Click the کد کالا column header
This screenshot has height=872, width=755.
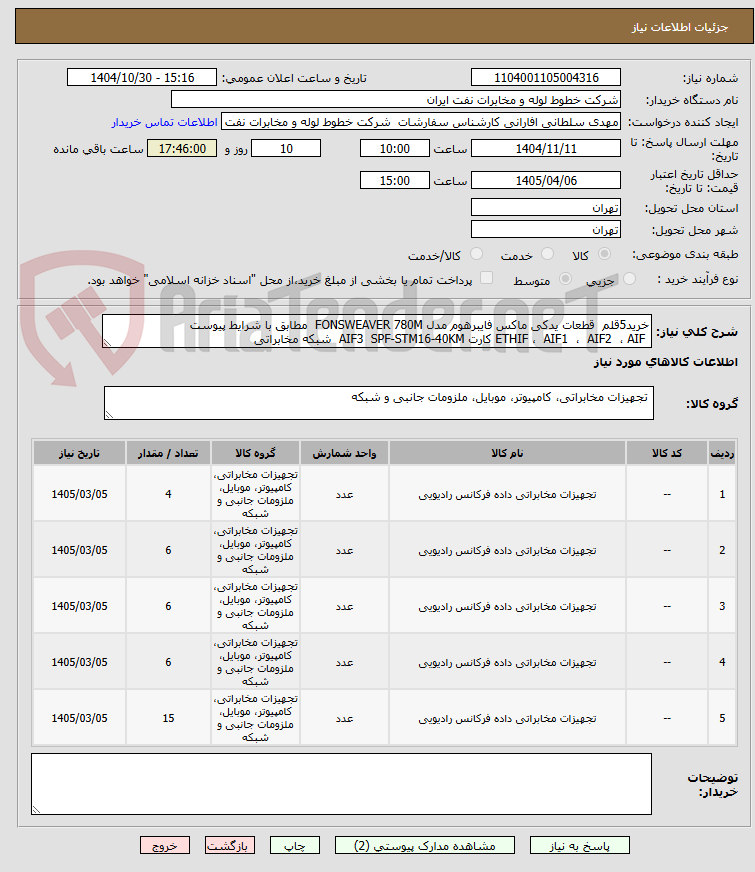point(667,453)
